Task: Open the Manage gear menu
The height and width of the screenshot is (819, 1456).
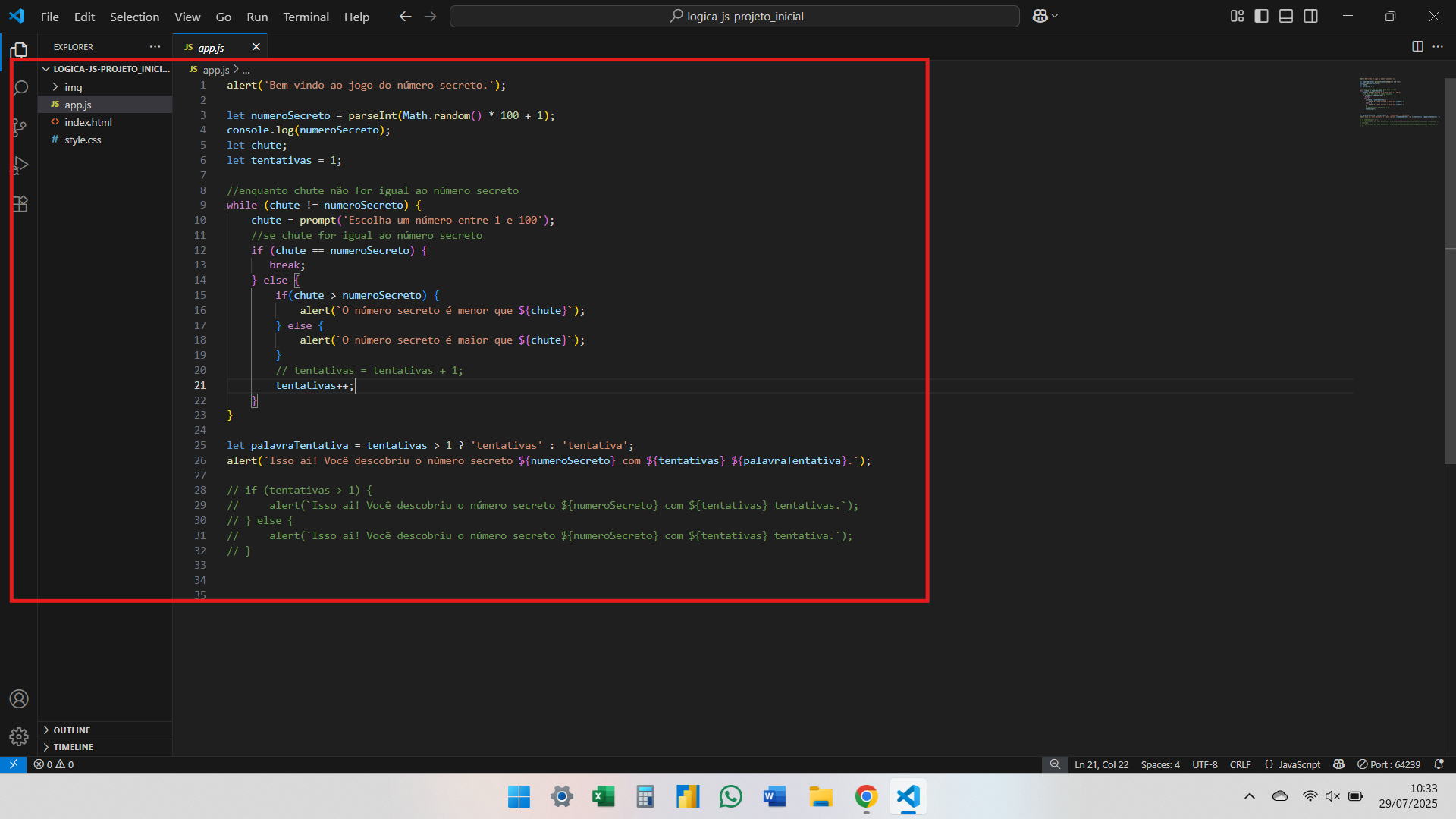Action: (19, 736)
